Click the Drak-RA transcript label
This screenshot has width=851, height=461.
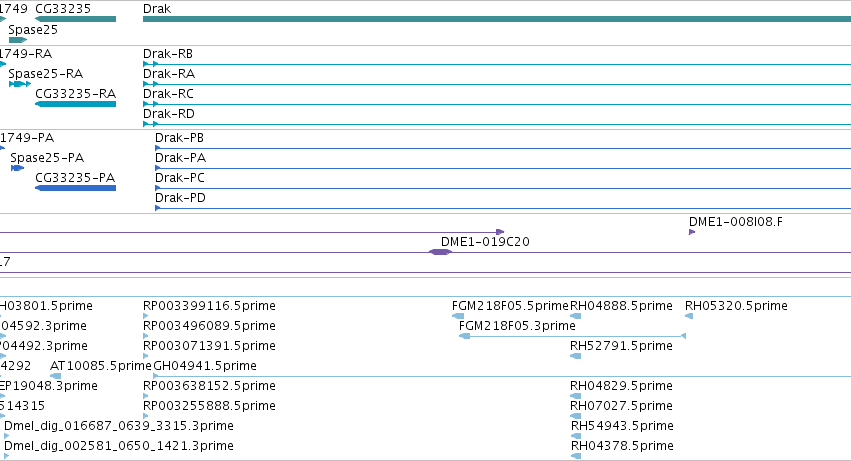point(169,74)
